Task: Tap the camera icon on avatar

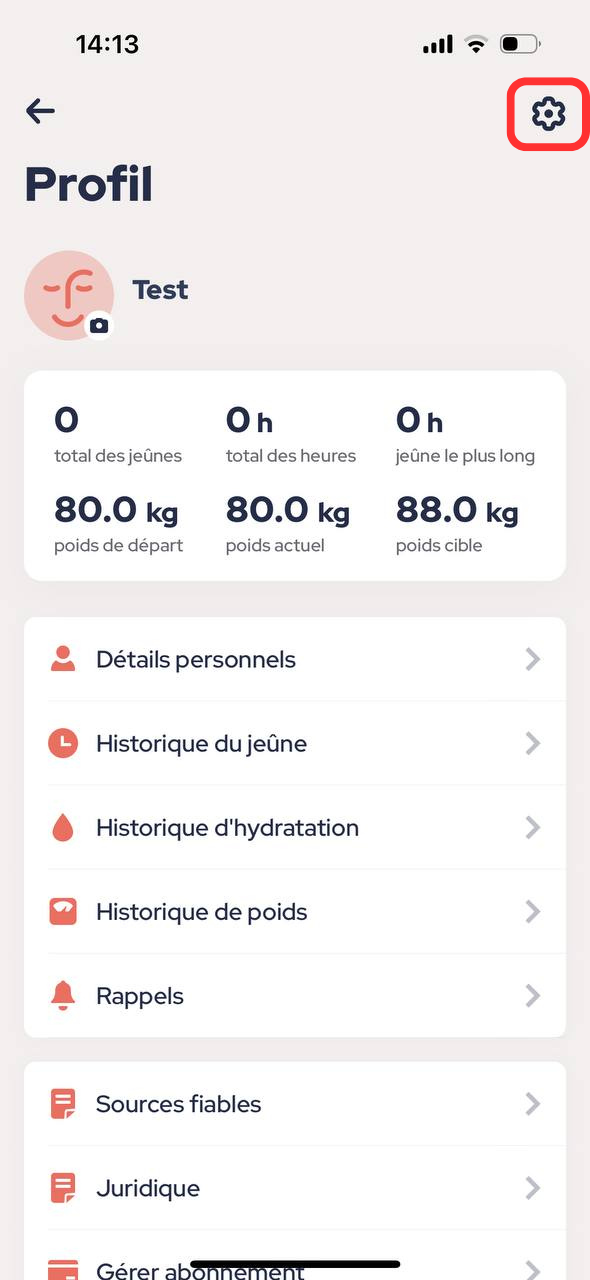Action: point(98,326)
